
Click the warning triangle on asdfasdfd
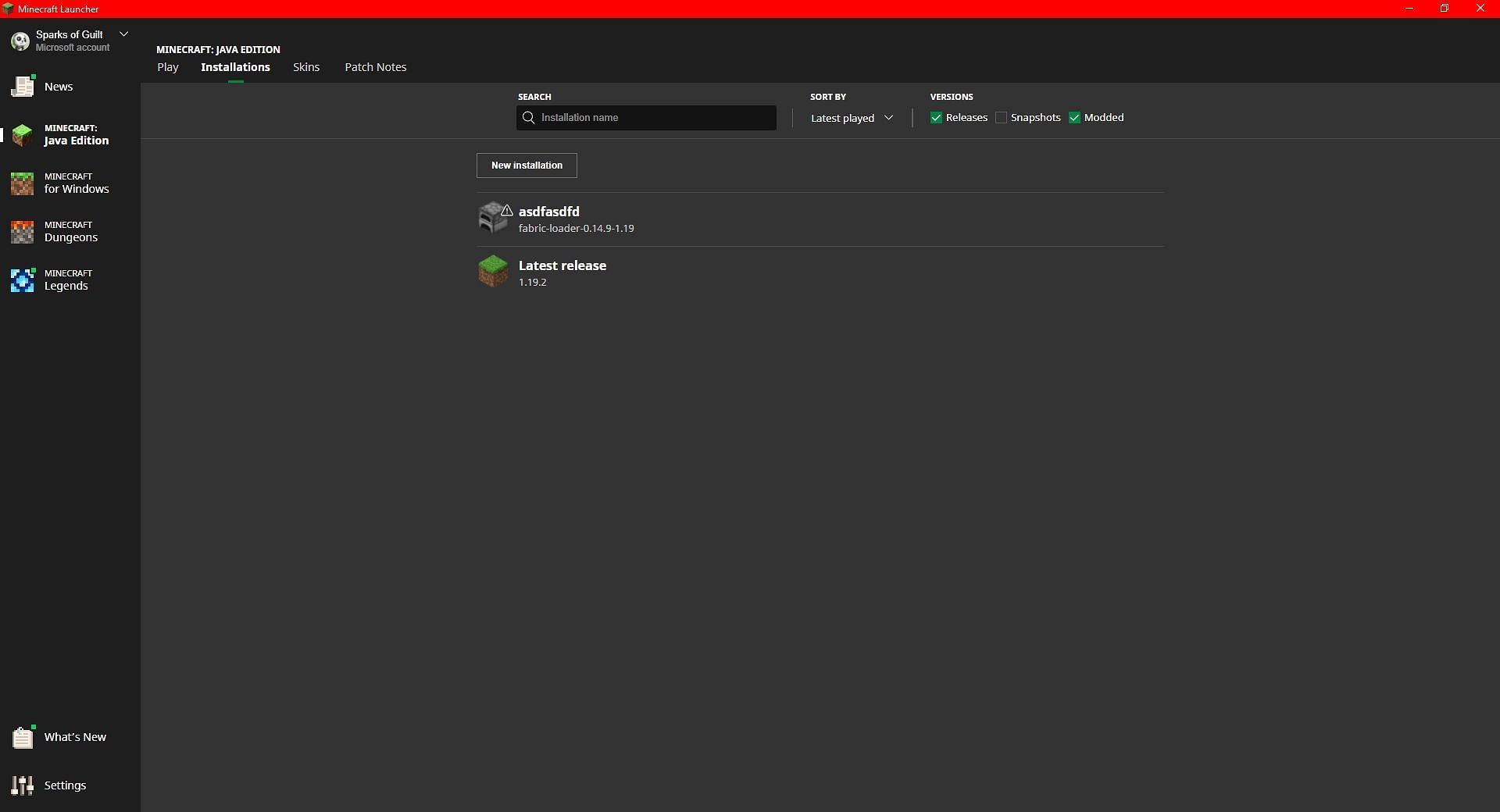(x=507, y=211)
